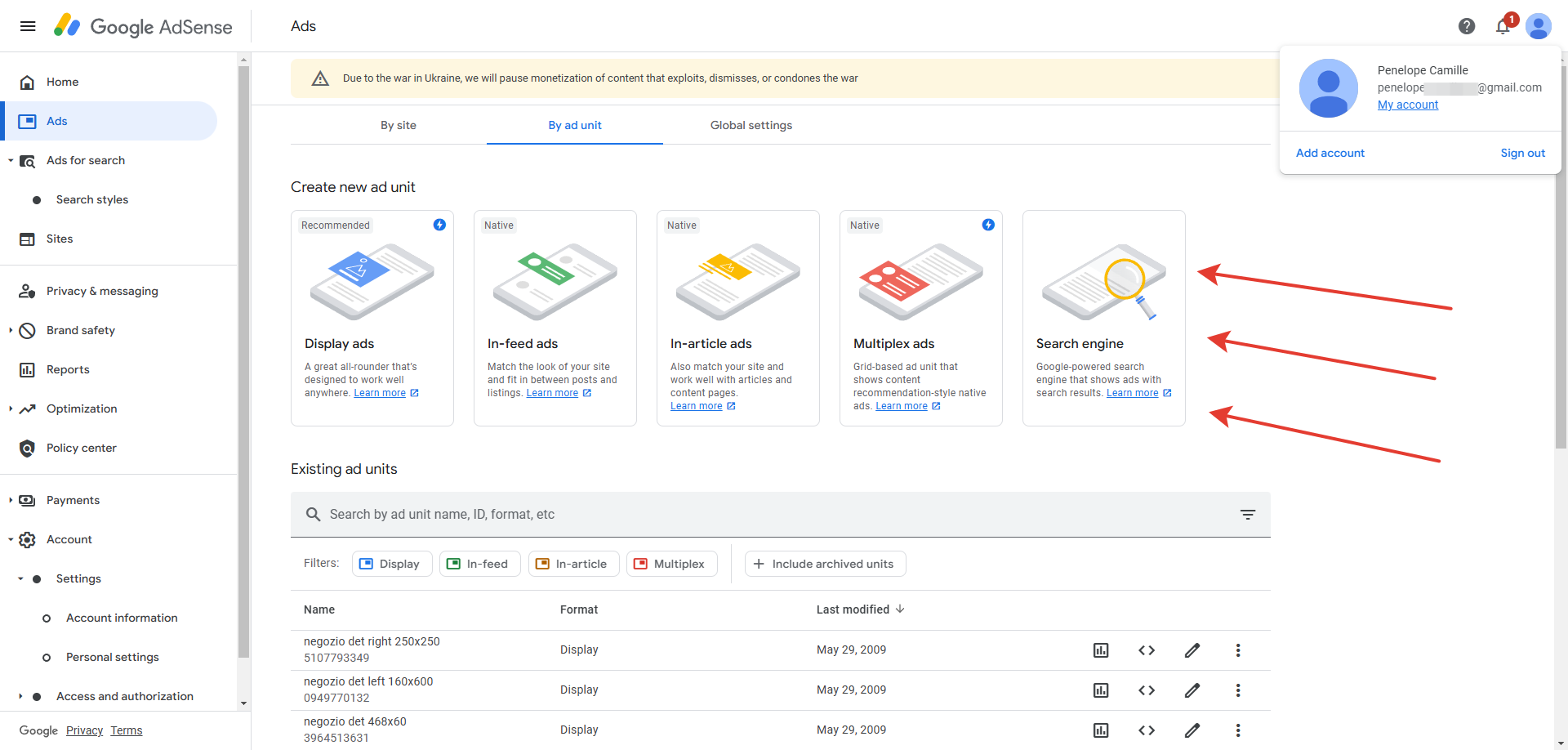Expand the Optimization section

[11, 408]
